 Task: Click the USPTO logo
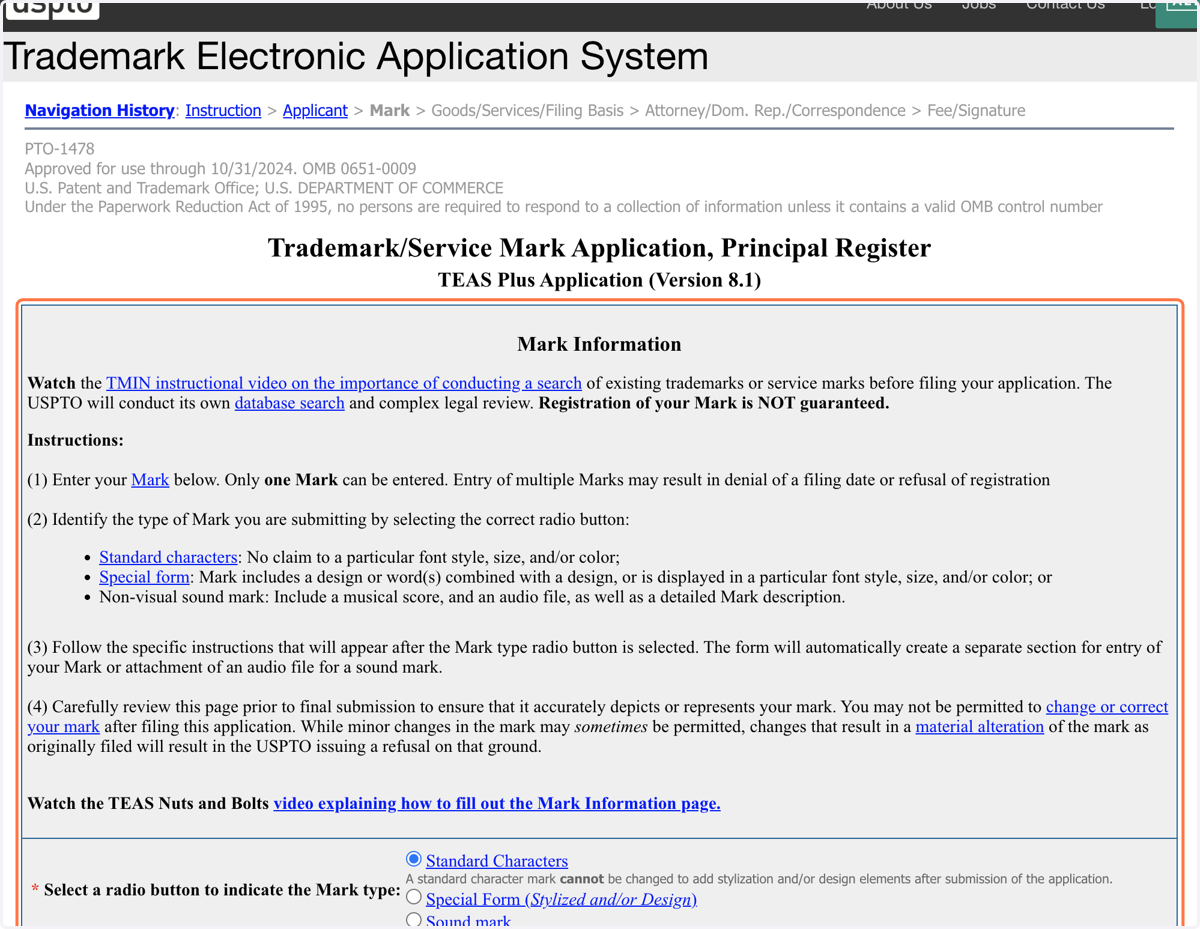coord(52,9)
